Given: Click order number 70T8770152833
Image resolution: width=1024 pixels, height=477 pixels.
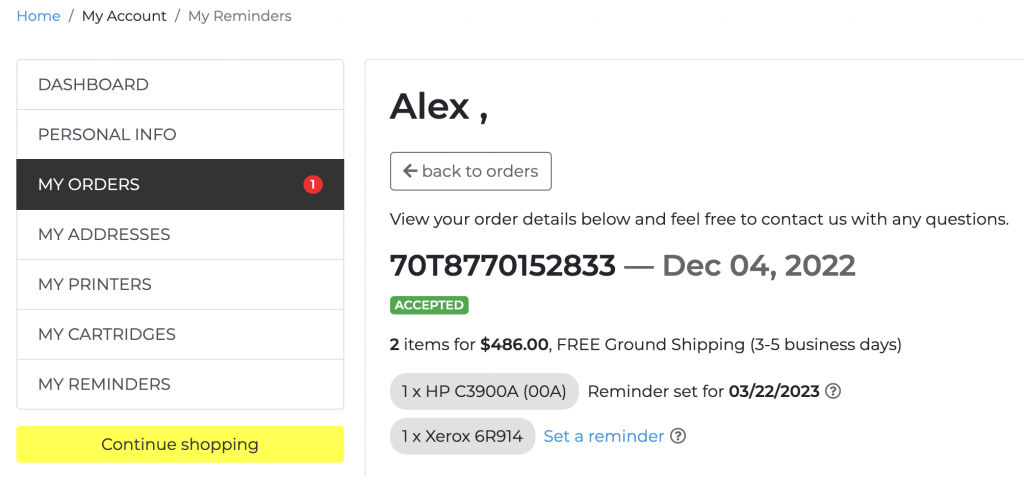Looking at the screenshot, I should click(503, 266).
